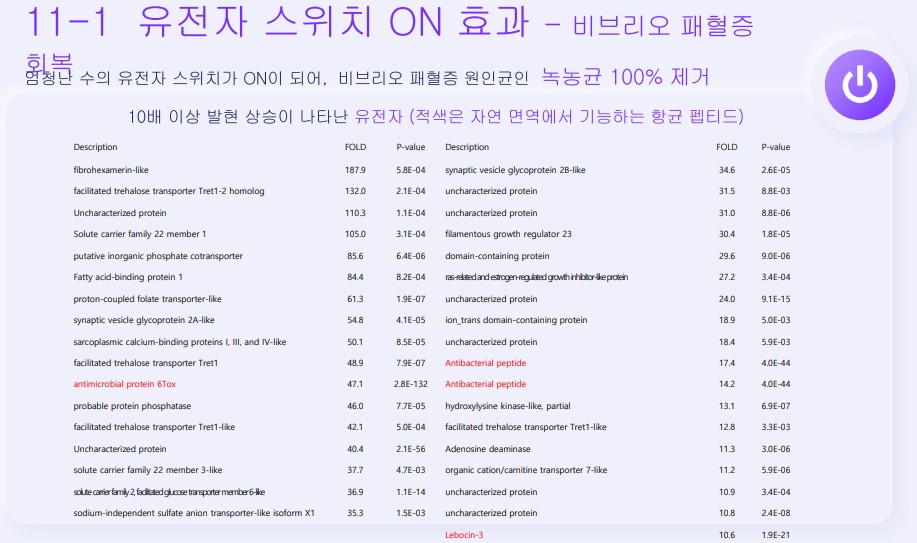Click 'filamentous growth regulator 23' row
Viewport: 917px width, 543px height.
tap(508, 234)
